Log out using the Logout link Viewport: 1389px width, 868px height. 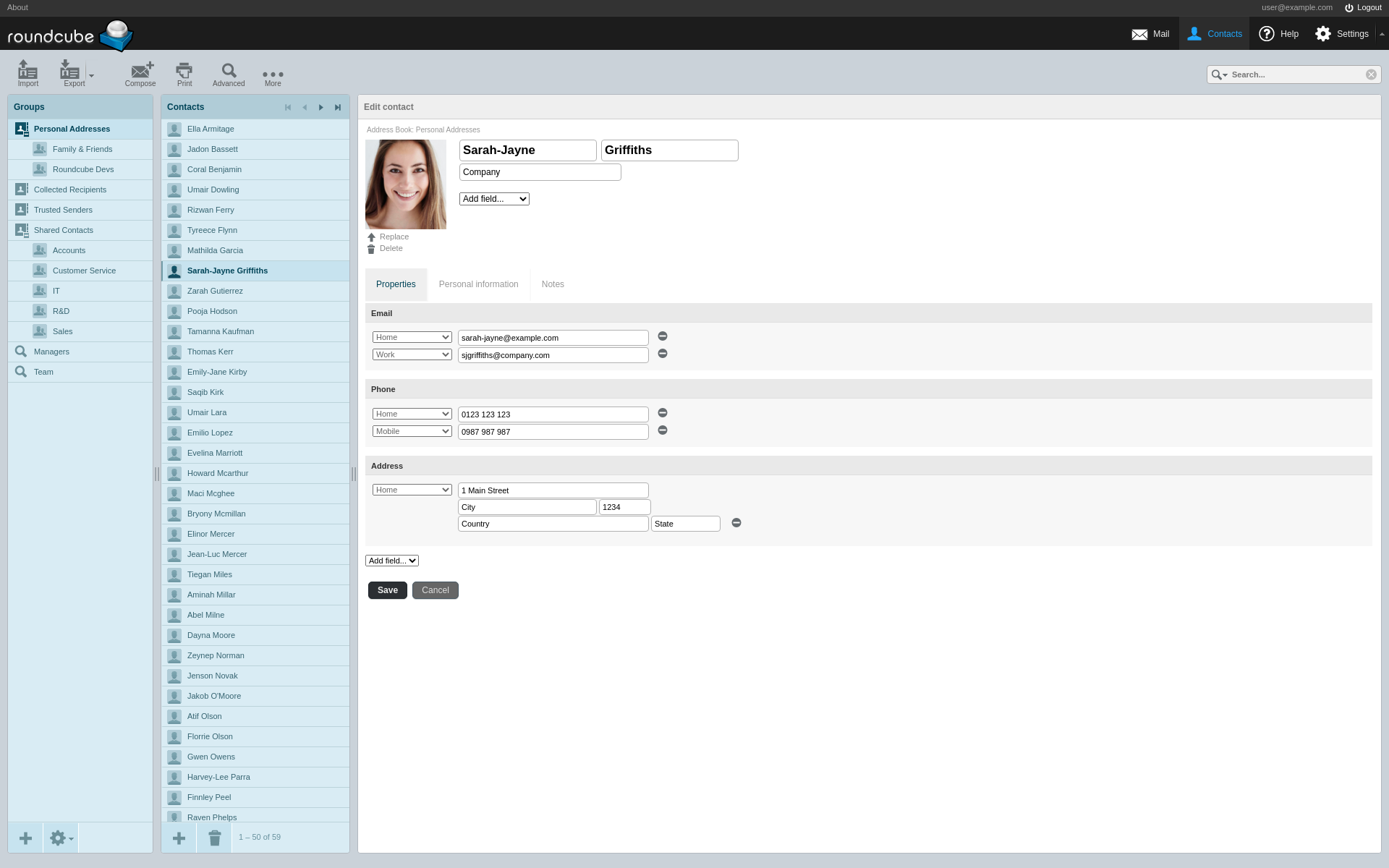1363,7
